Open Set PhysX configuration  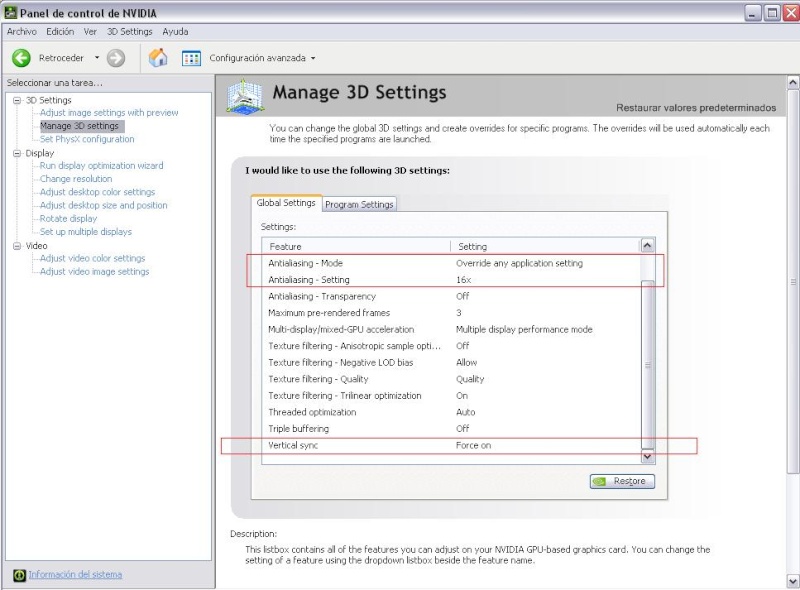(x=87, y=139)
